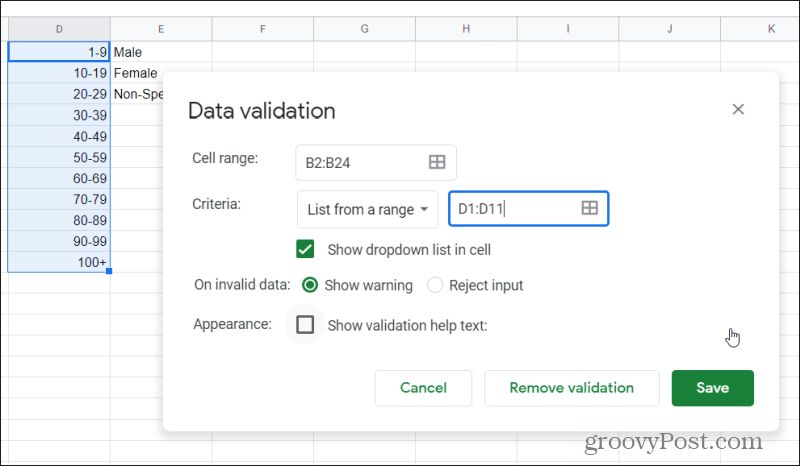
Task: Select the Reject input radio option
Action: click(435, 285)
